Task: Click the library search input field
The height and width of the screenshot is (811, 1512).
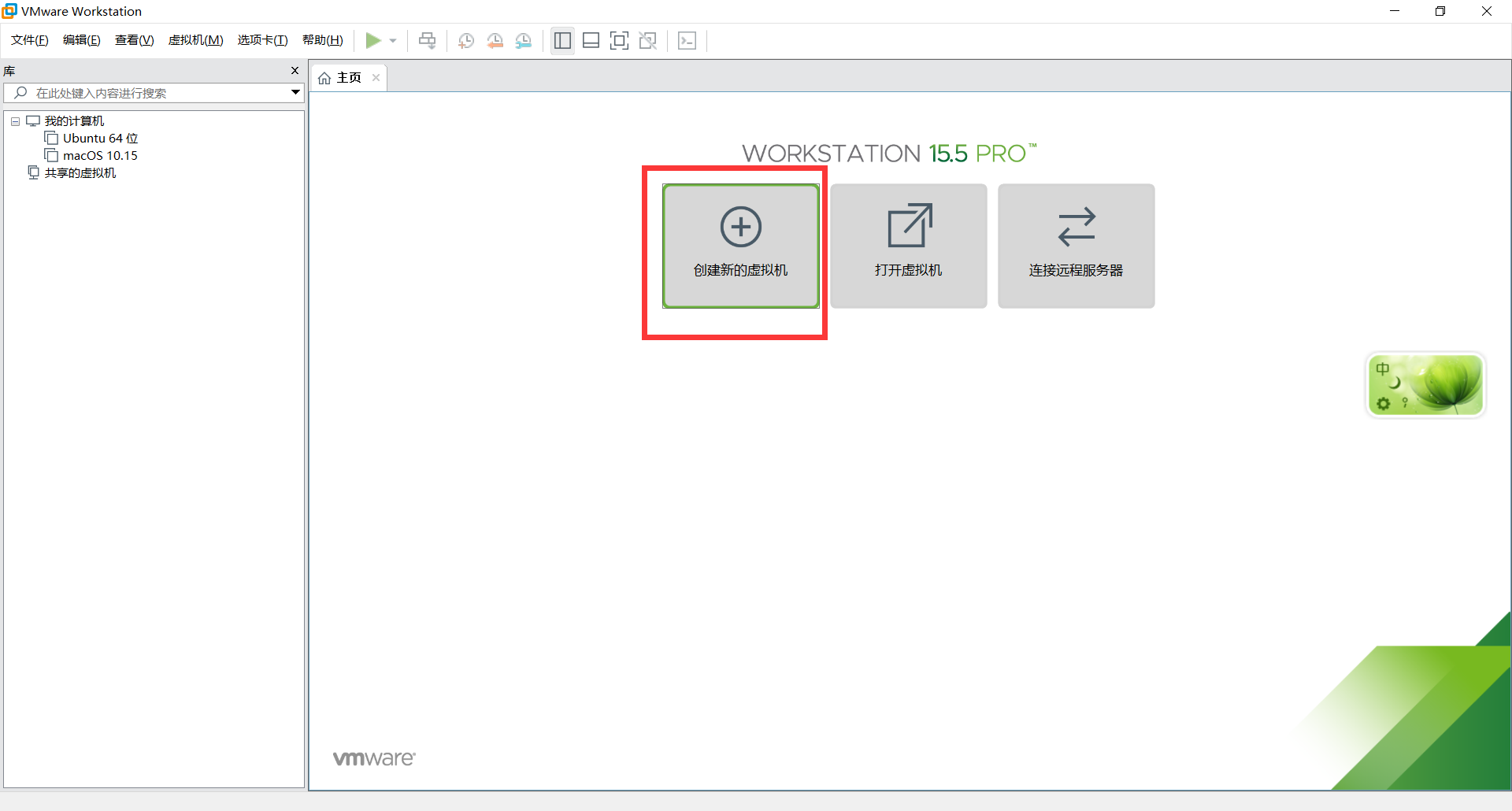Action: 154,93
